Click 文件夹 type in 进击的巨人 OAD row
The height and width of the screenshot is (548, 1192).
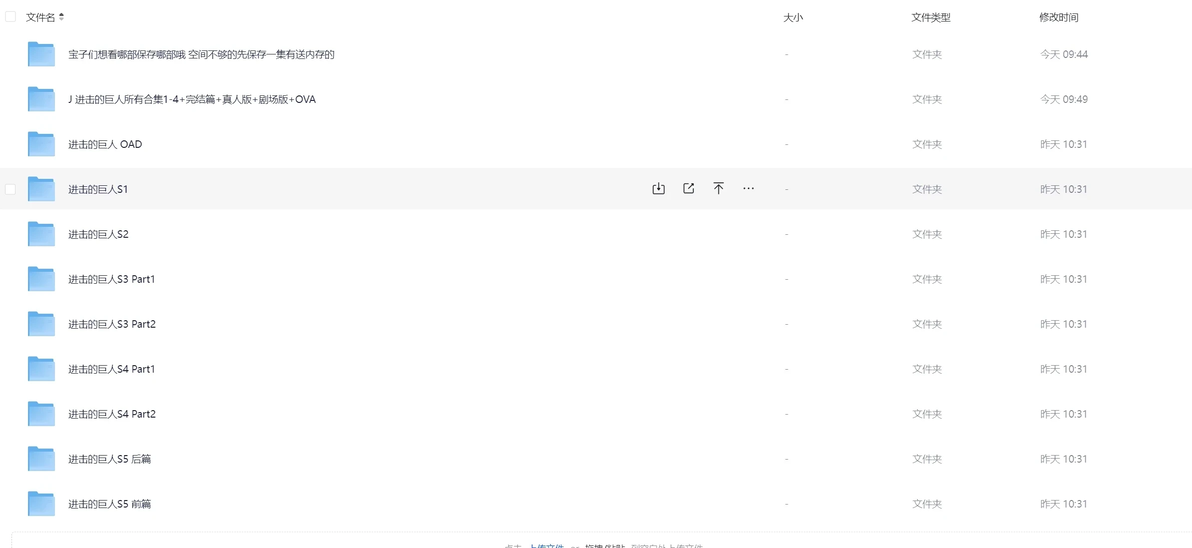coord(927,144)
